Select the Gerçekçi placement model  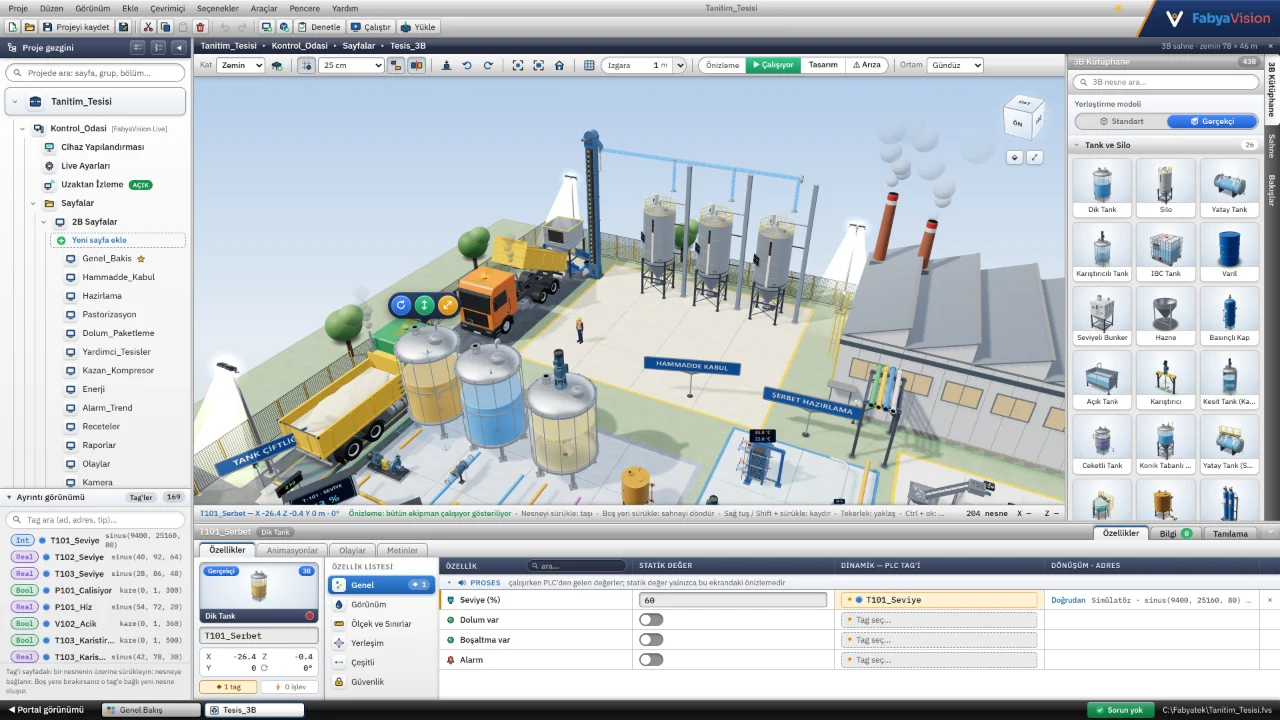(x=1212, y=121)
